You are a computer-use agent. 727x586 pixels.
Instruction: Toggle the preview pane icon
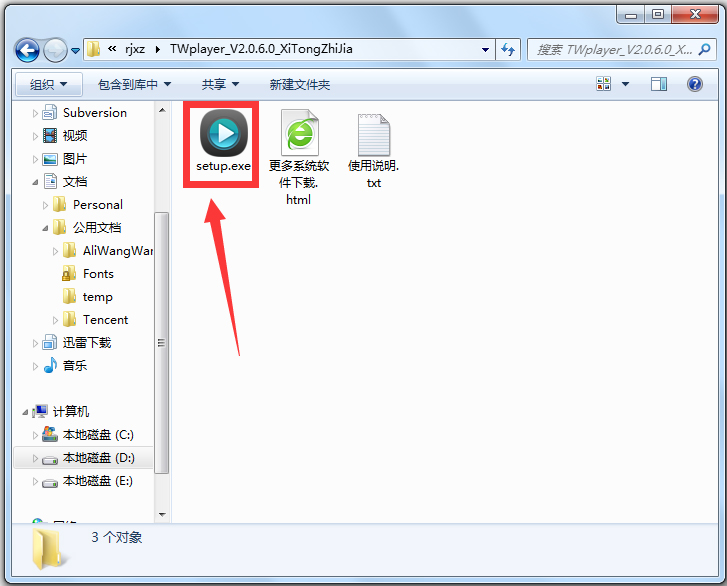click(x=658, y=84)
